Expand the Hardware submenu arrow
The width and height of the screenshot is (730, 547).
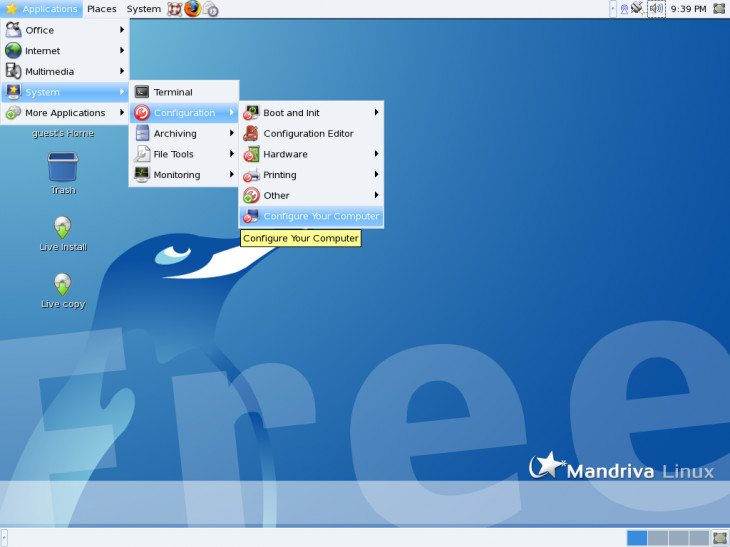[x=376, y=154]
